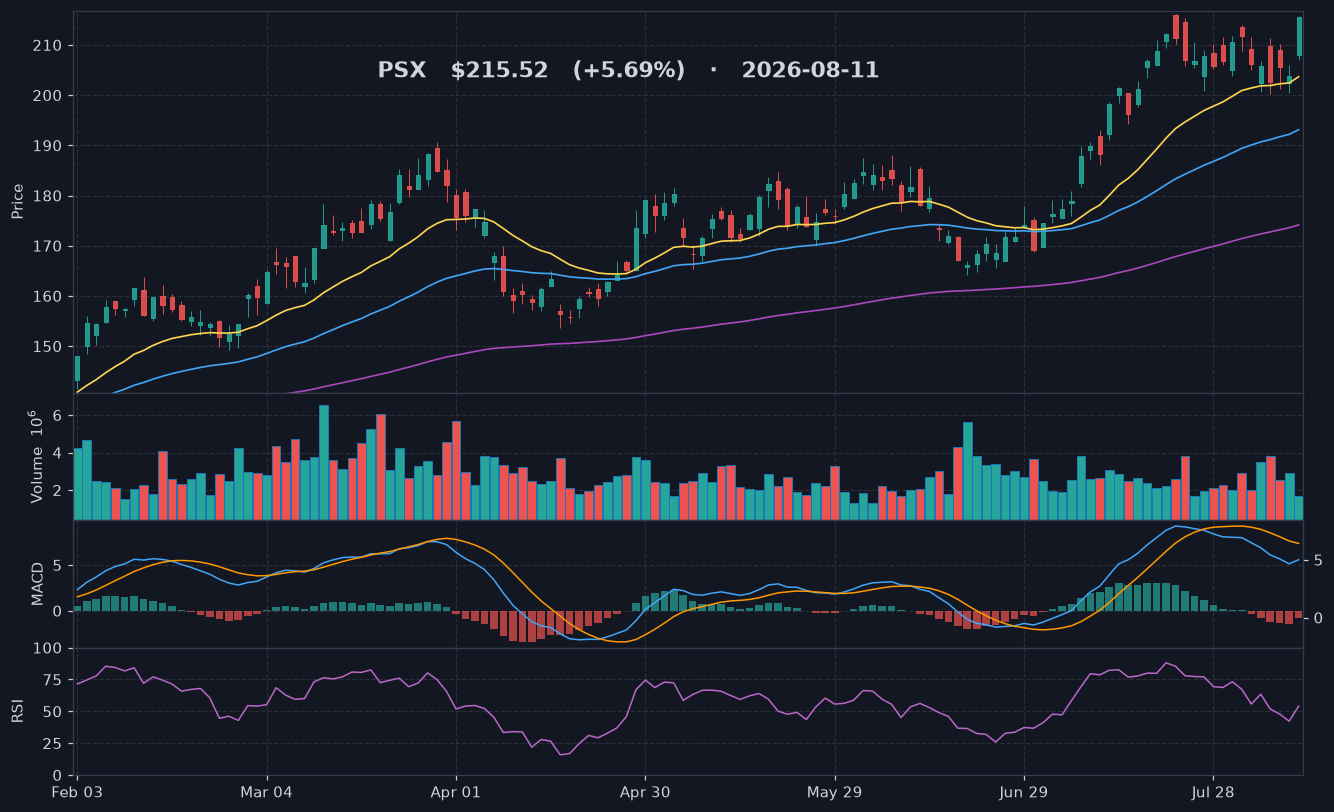Viewport: 1334px width, 812px height.
Task: Click the 100 tick on the RSI axis
Action: (48, 649)
